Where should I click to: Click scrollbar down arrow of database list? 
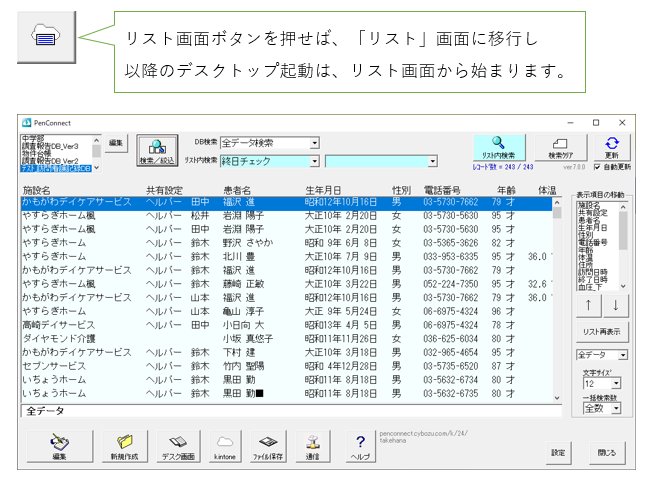96,168
